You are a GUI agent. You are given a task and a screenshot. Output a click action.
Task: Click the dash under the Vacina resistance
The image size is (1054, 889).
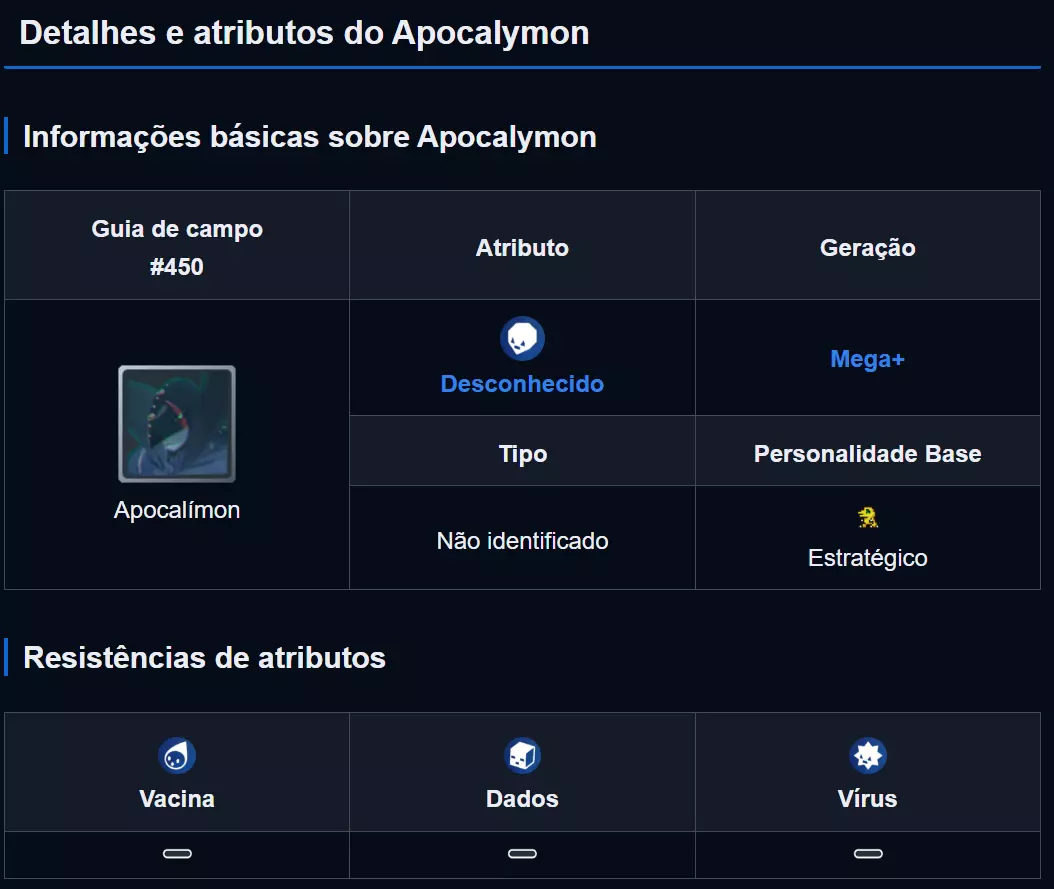(x=177, y=854)
